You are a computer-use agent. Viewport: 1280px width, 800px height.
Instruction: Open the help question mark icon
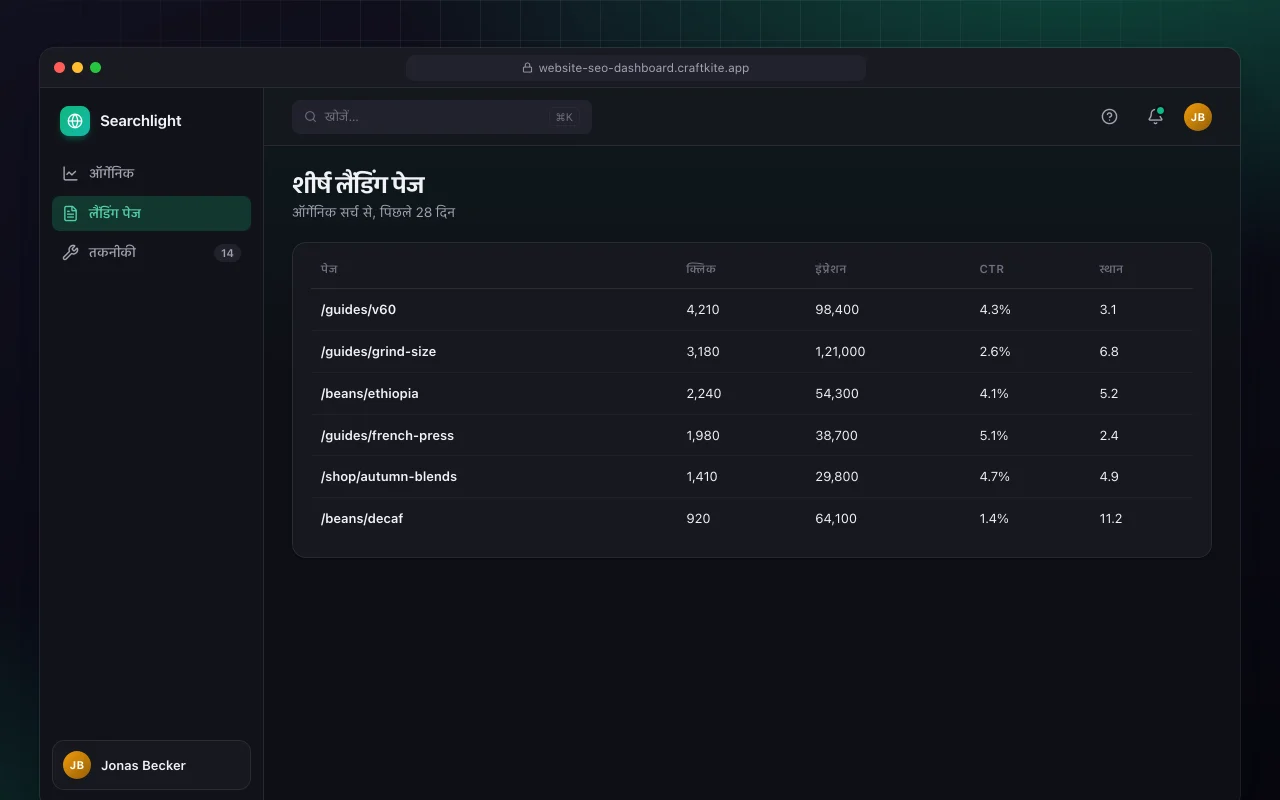[x=1109, y=117]
